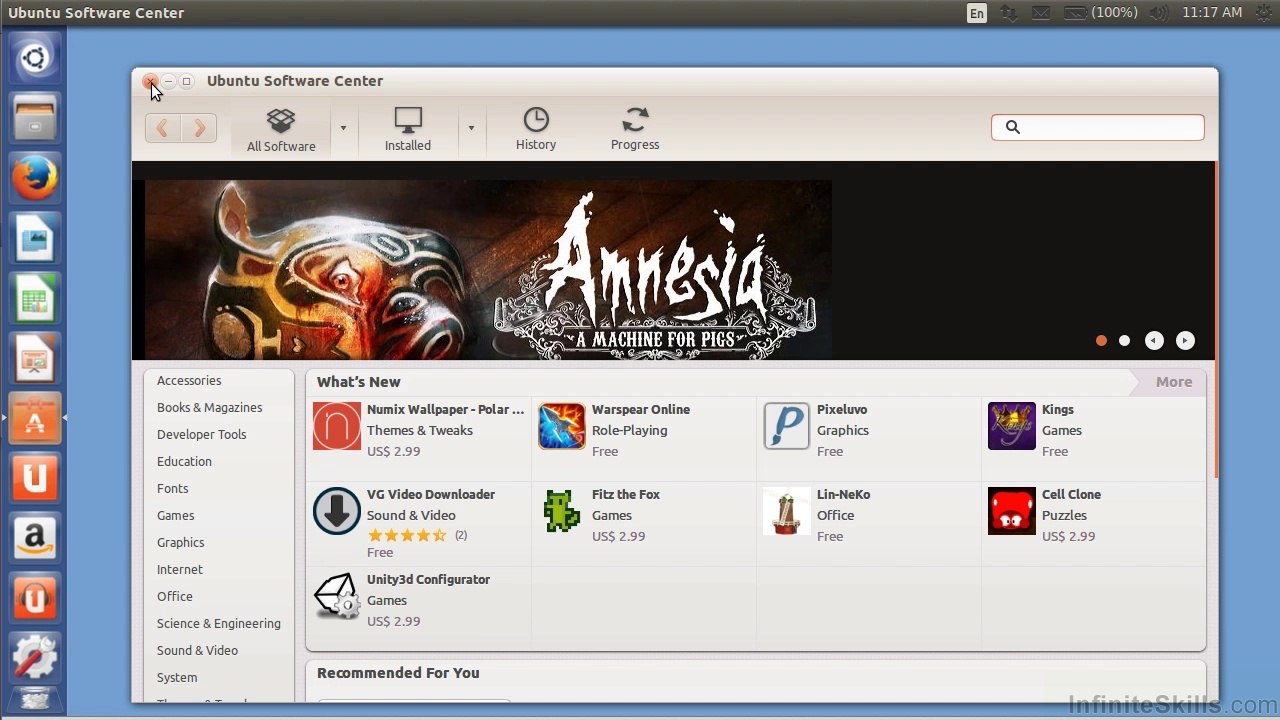1280x720 pixels.
Task: Open the Ubuntu Dash from the launcher
Action: [35, 58]
